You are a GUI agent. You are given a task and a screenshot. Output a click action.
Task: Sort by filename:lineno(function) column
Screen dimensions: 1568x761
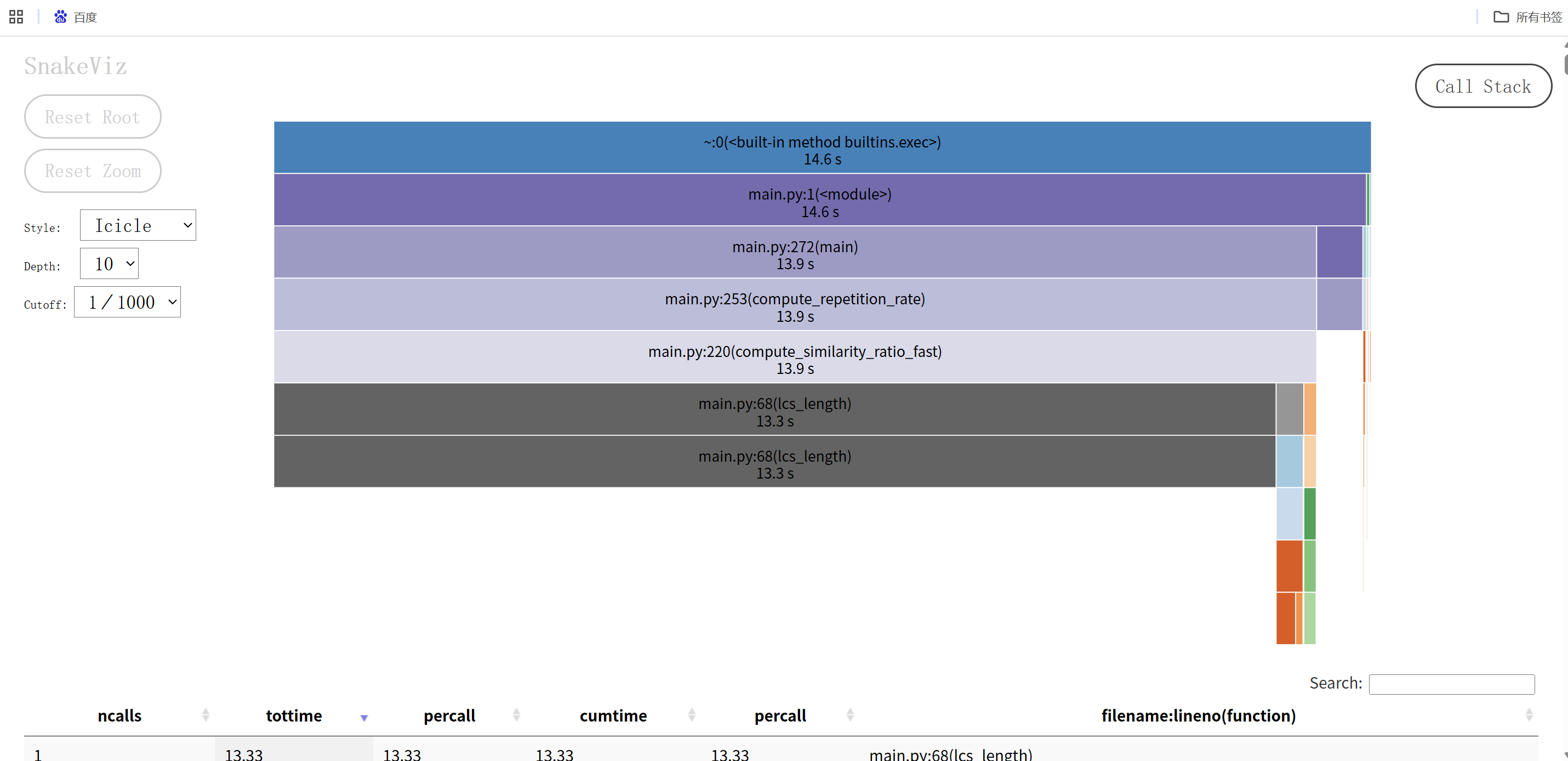tap(1198, 715)
